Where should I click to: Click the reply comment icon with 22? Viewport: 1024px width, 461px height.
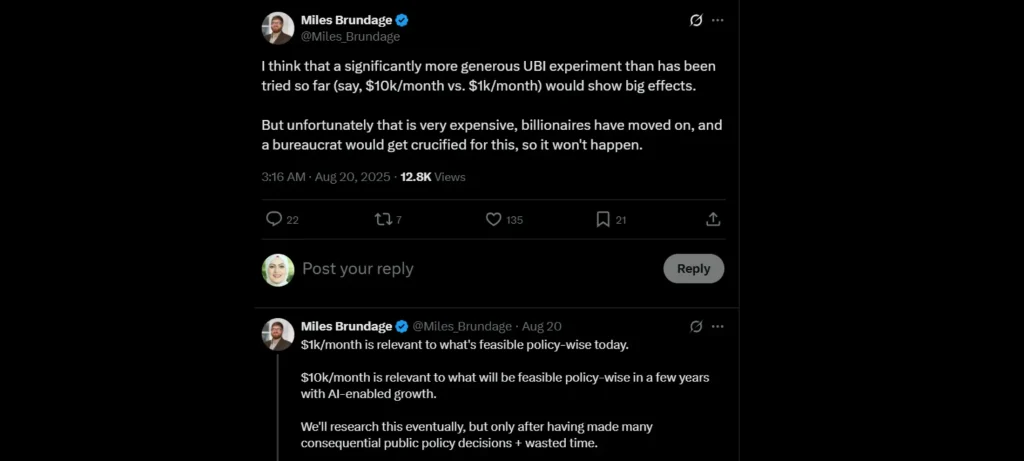click(x=274, y=219)
